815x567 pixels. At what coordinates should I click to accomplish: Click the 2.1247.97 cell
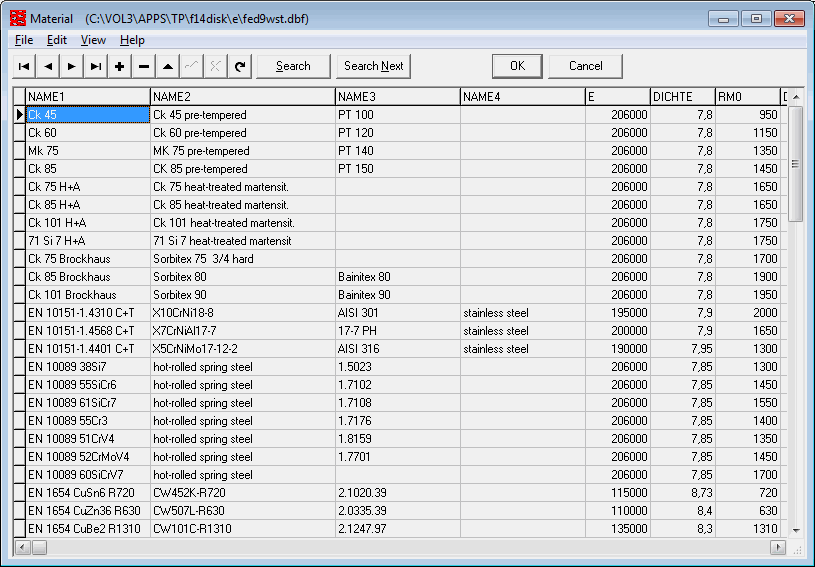pos(398,529)
